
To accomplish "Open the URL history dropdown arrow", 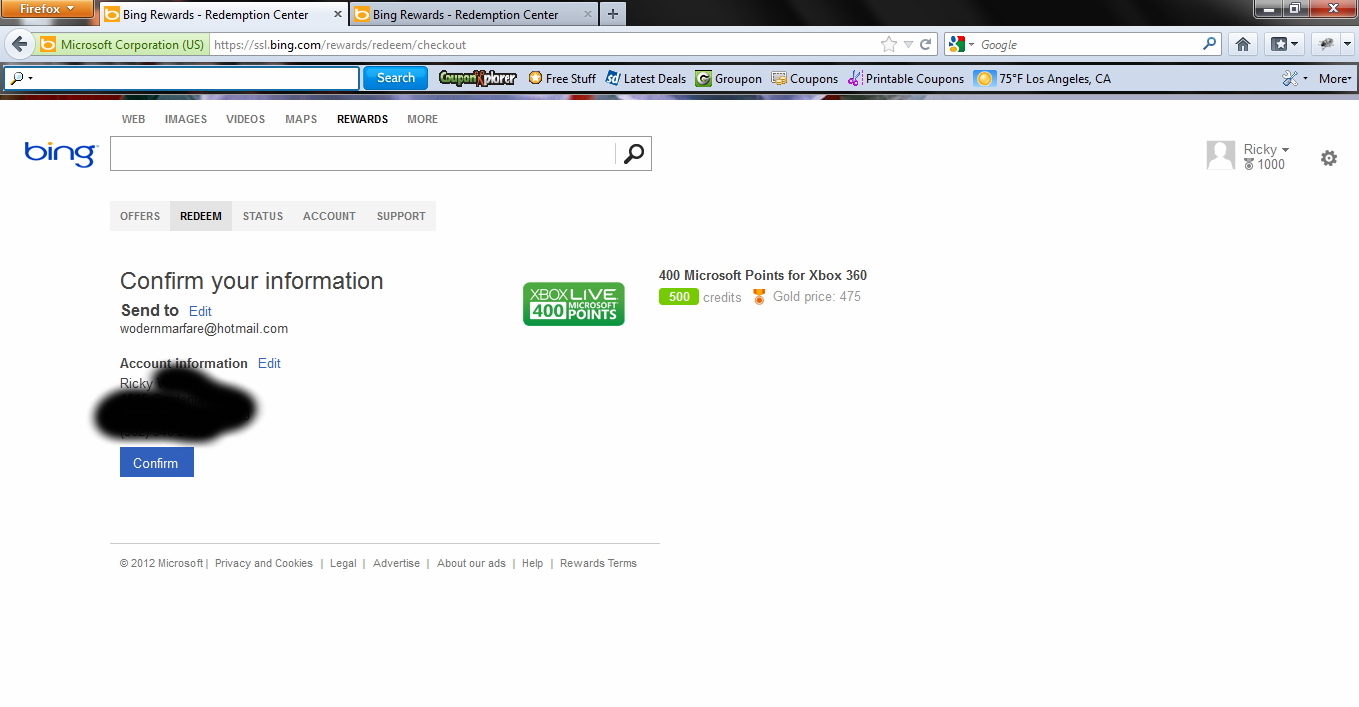I will point(908,45).
